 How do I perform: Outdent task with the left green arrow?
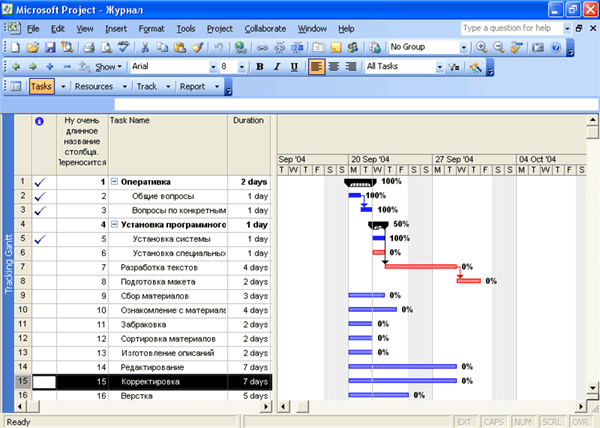click(x=16, y=67)
